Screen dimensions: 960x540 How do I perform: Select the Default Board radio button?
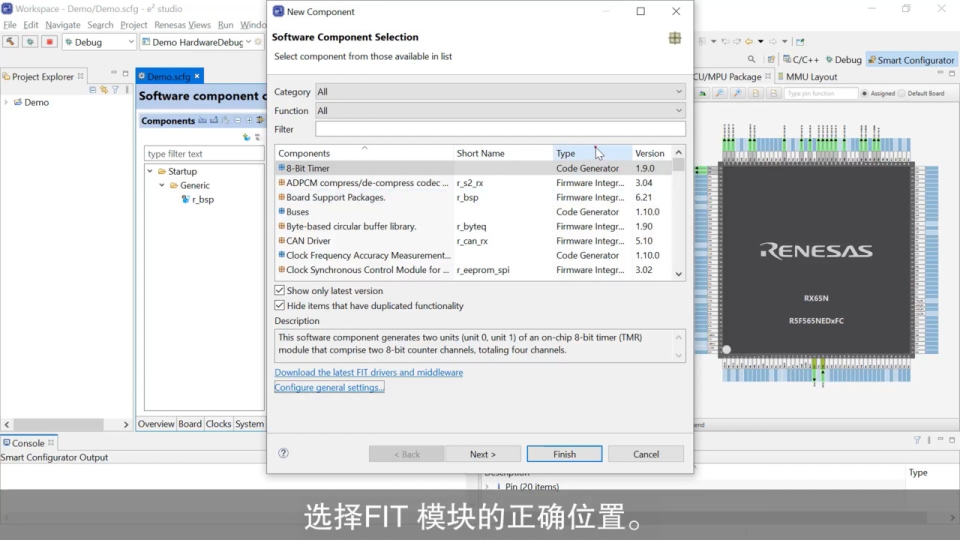pyautogui.click(x=901, y=94)
